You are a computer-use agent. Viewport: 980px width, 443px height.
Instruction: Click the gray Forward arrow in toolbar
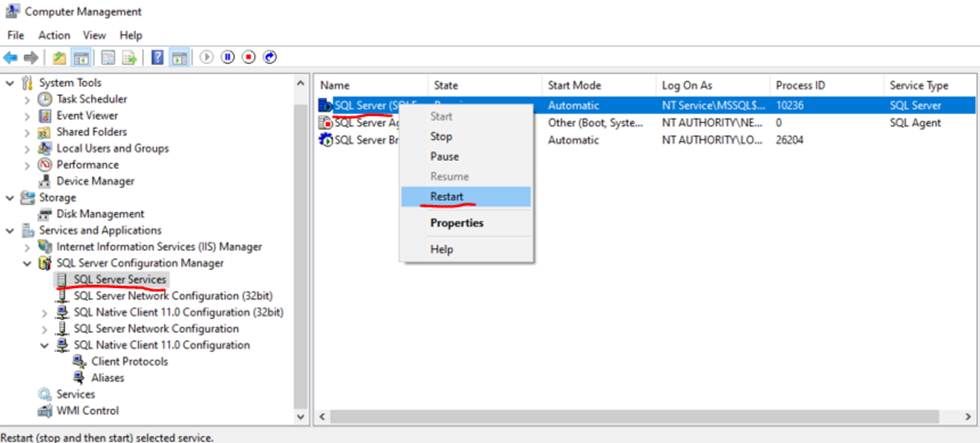(x=30, y=57)
